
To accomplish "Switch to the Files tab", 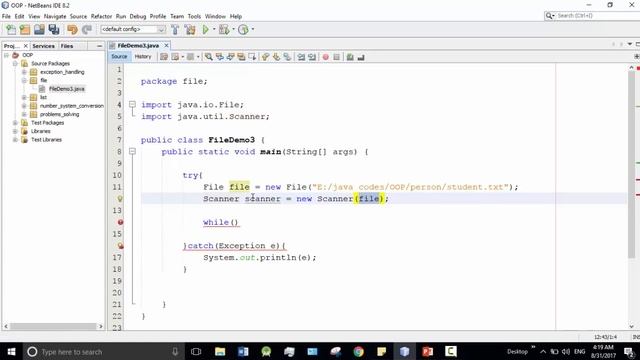I will click(x=67, y=46).
